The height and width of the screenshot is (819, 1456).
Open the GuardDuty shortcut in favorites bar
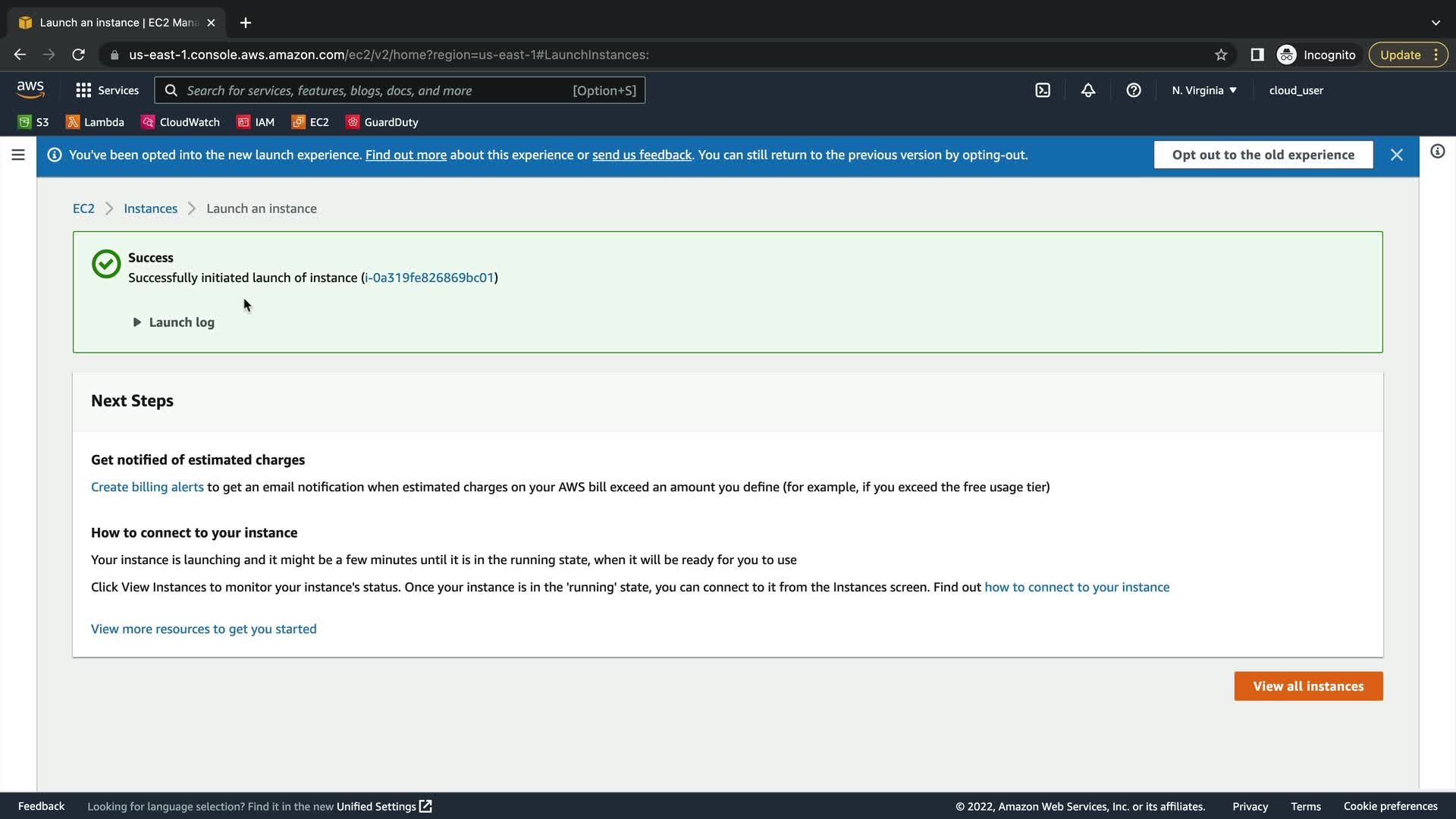tap(382, 122)
